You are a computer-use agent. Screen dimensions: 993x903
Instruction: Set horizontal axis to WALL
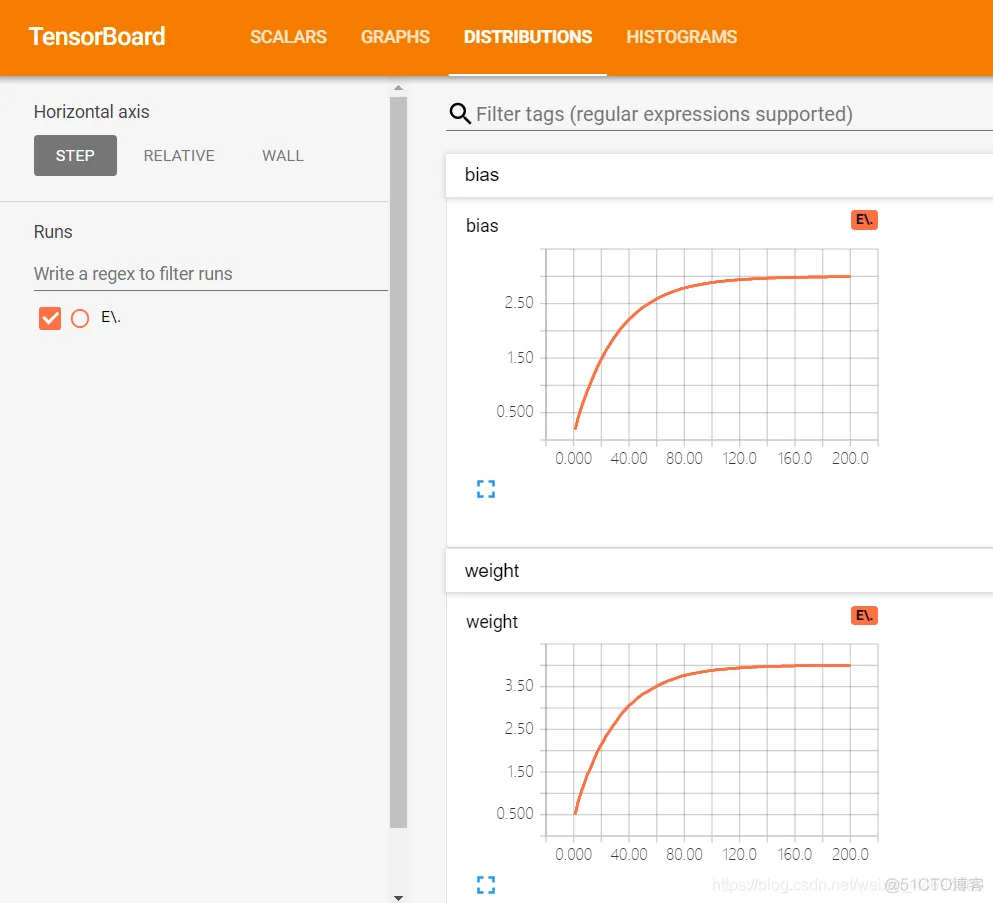[283, 155]
